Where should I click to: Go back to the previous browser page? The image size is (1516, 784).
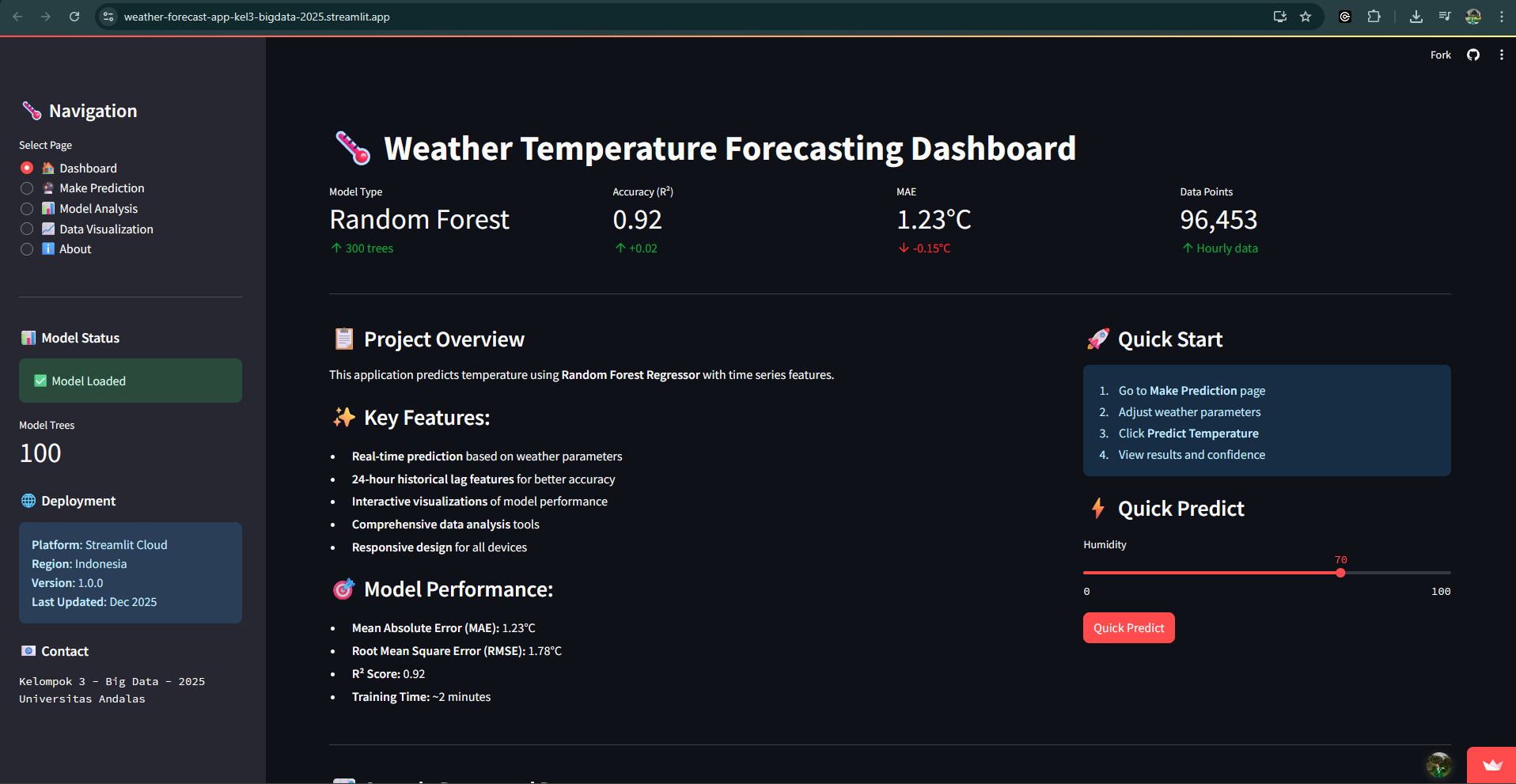tap(17, 17)
